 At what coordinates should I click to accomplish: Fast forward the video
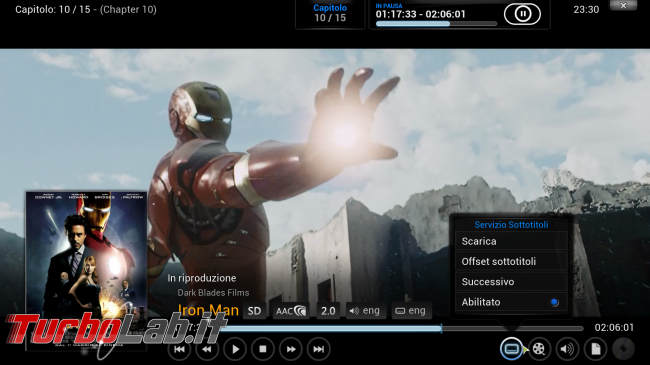291,349
